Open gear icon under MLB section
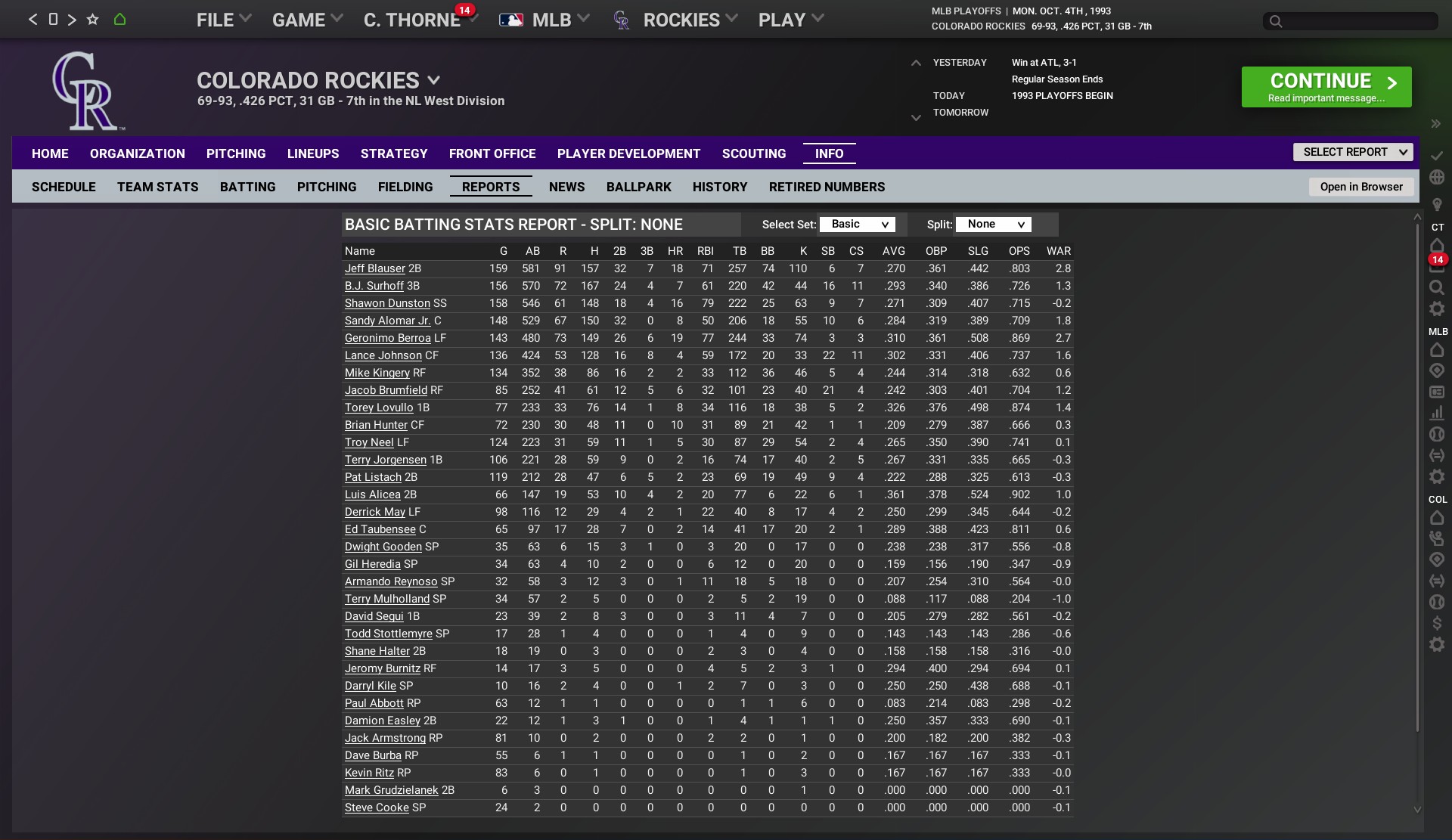This screenshot has height=840, width=1452. (1437, 476)
